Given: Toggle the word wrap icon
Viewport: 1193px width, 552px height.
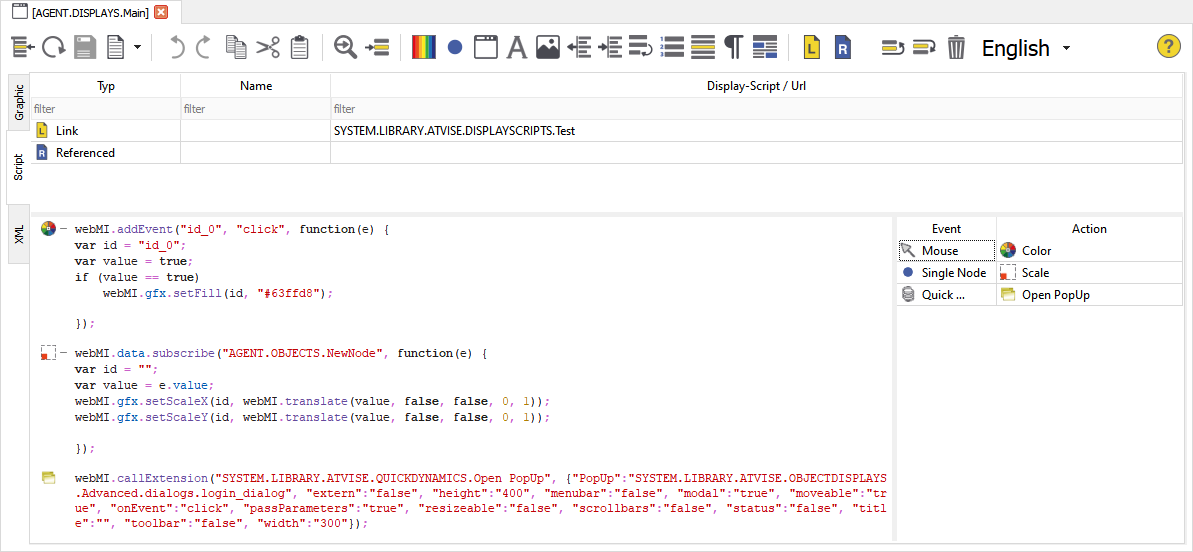Looking at the screenshot, I should point(641,48).
